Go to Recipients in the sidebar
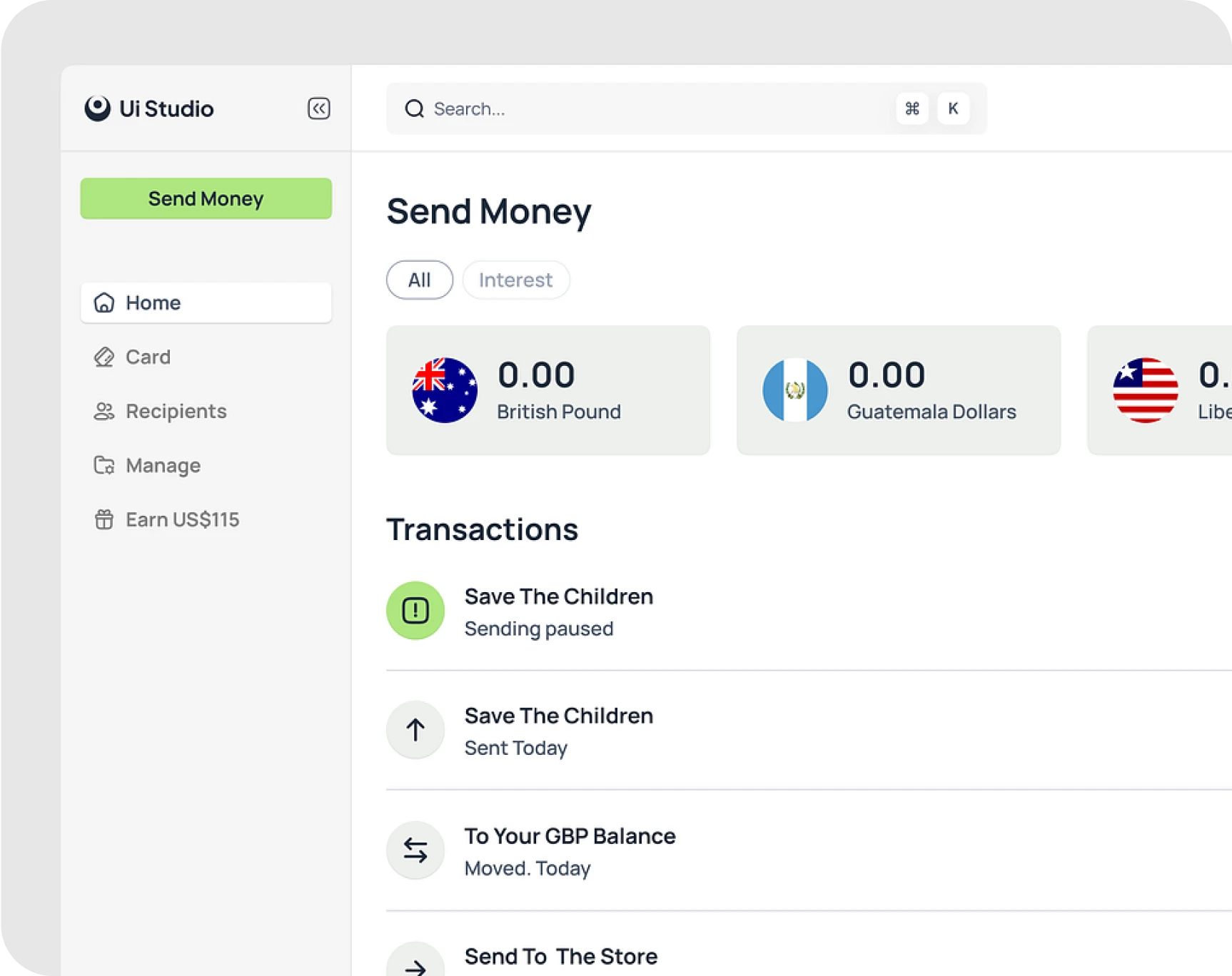The height and width of the screenshot is (976, 1232). [x=176, y=411]
